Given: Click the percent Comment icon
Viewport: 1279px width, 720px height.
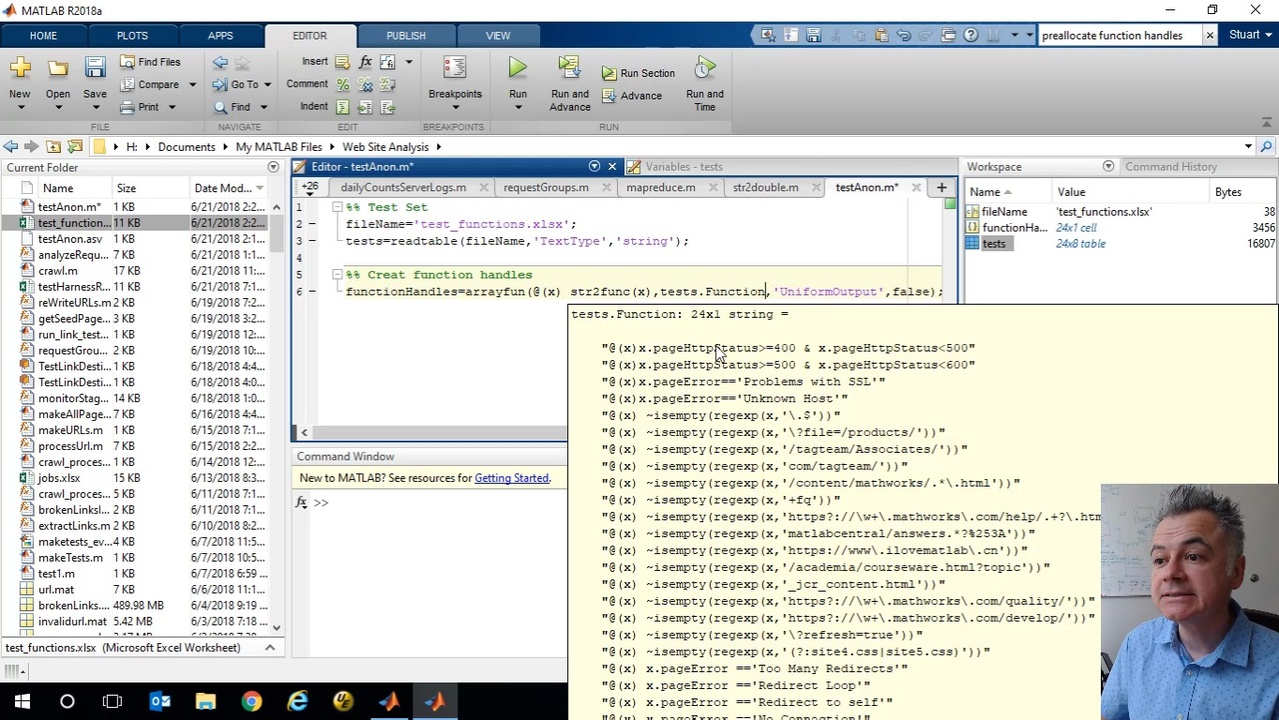Looking at the screenshot, I should click(x=343, y=85).
